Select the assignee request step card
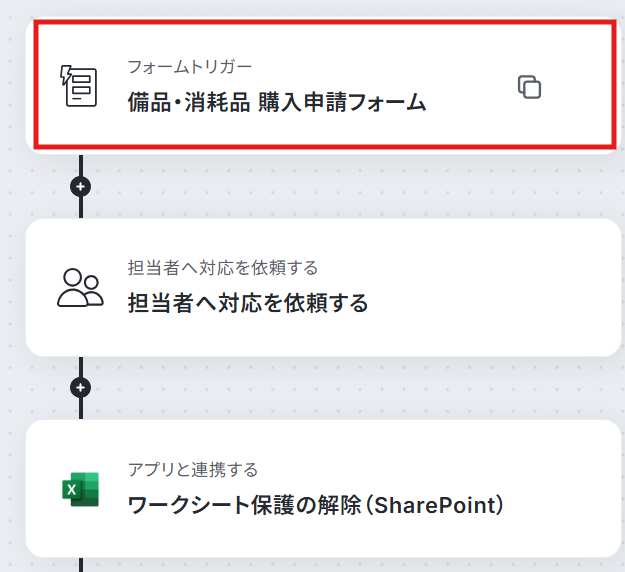 click(324, 287)
